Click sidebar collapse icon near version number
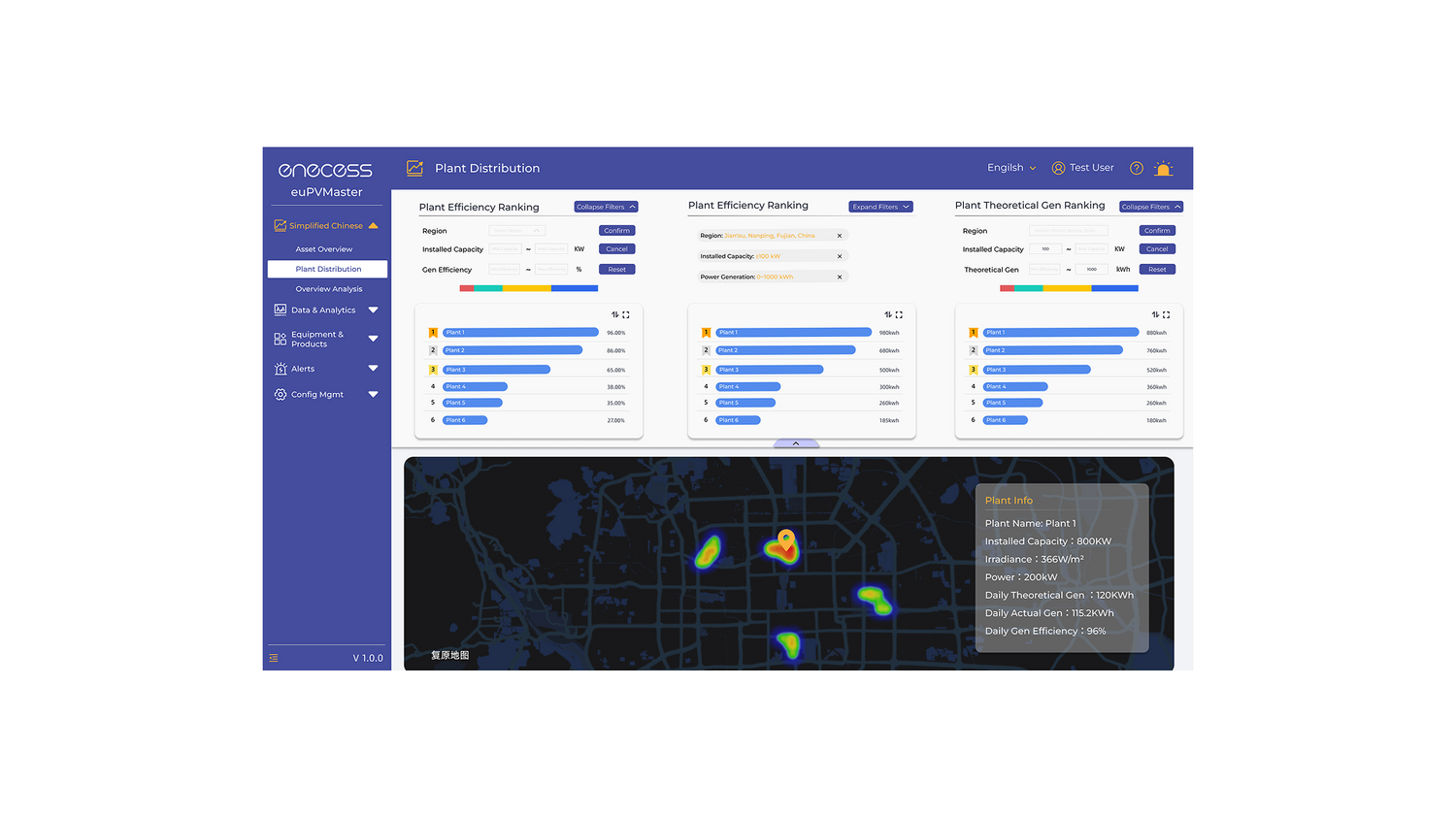 274,658
